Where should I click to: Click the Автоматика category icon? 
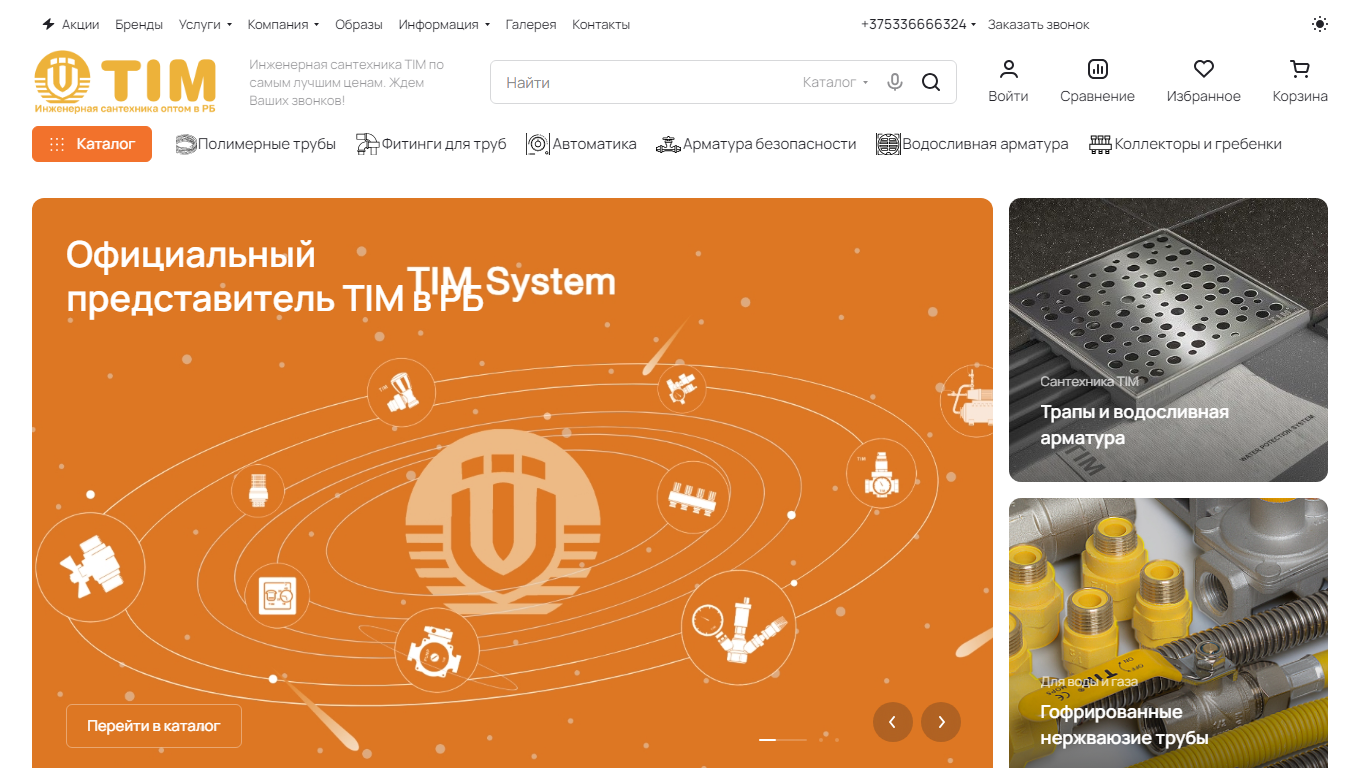click(x=538, y=144)
